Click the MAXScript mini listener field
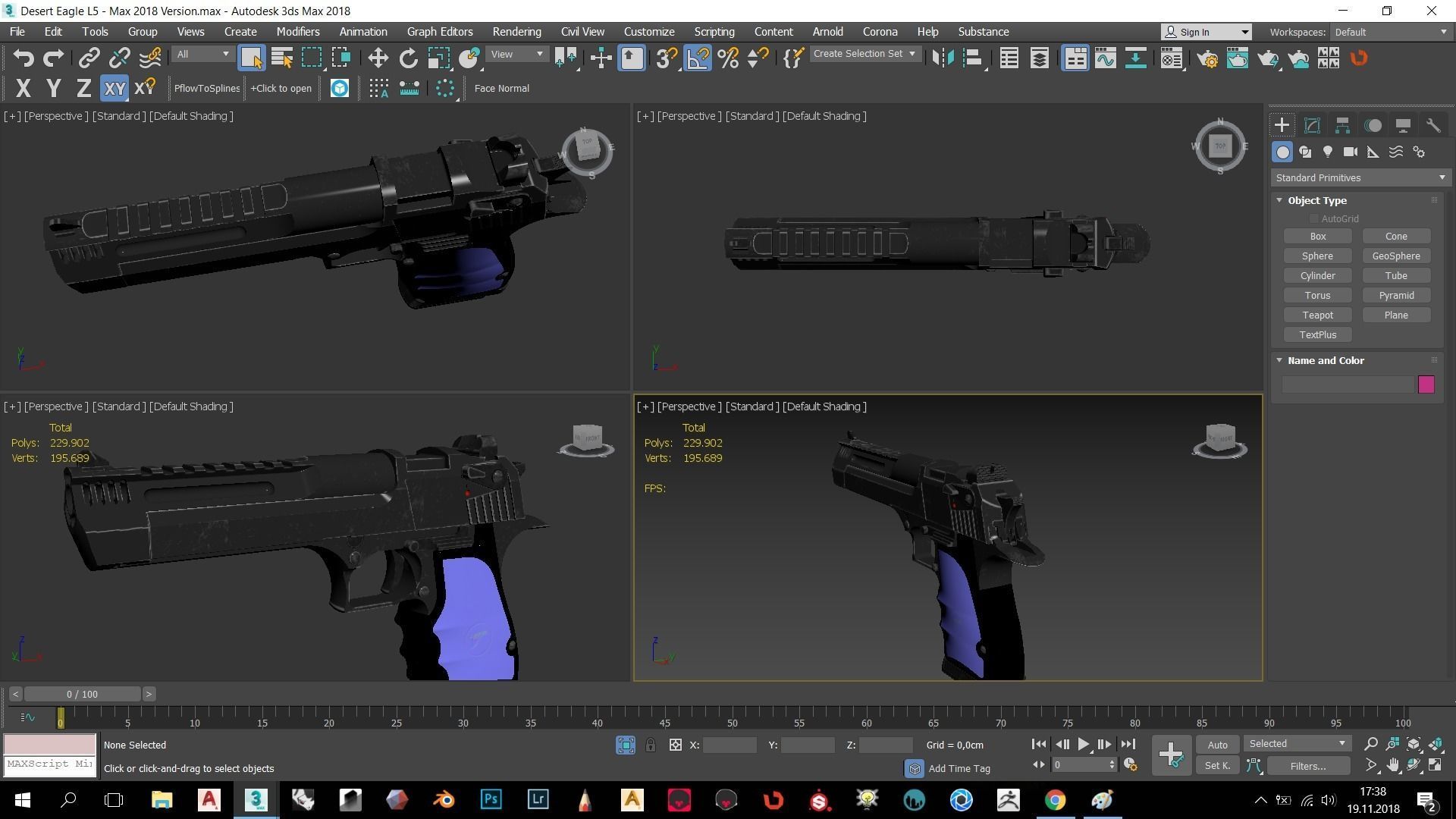This screenshot has width=1456, height=819. tap(49, 764)
